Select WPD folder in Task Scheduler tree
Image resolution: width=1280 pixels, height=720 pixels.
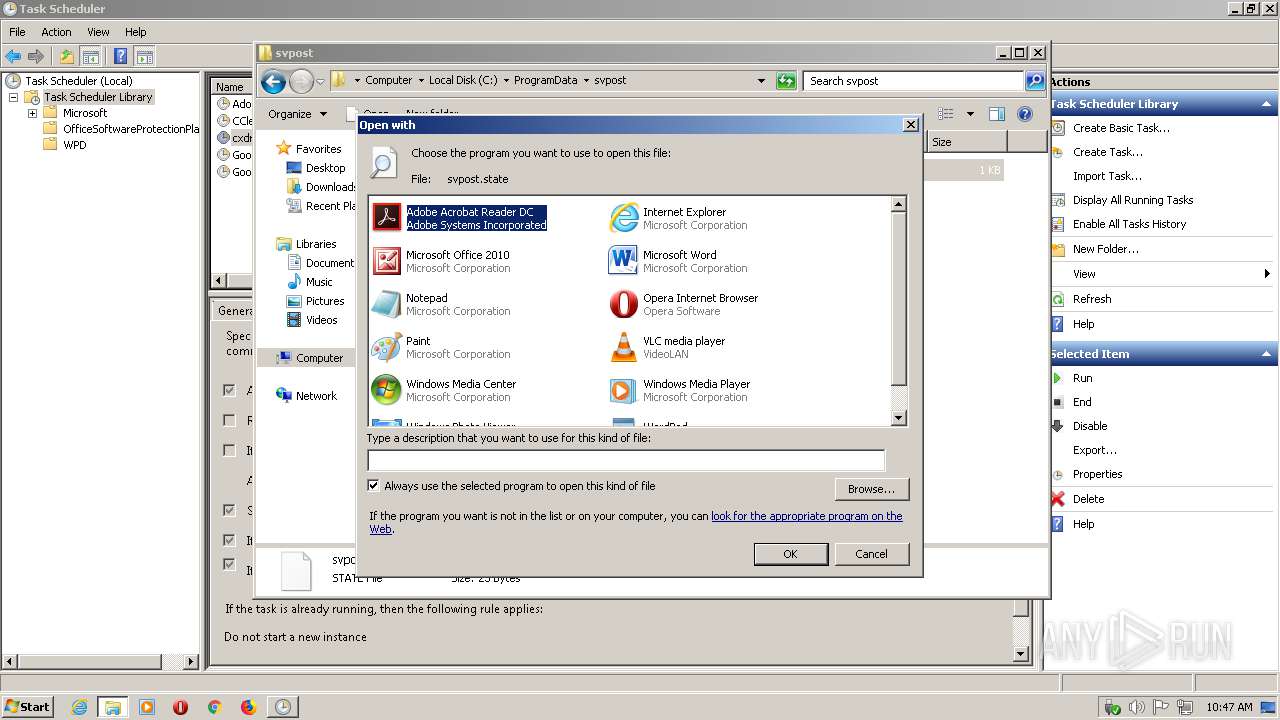[x=74, y=145]
